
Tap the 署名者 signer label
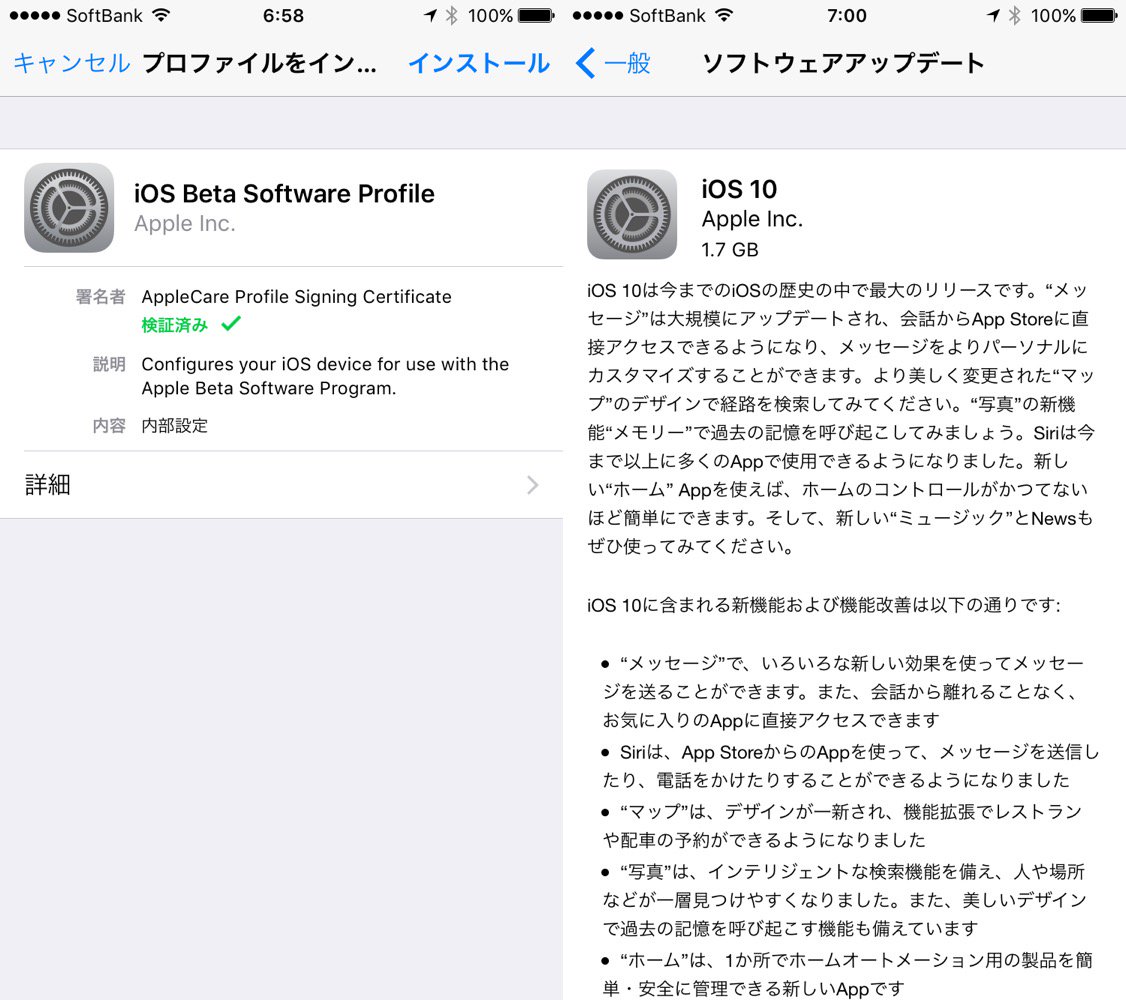coord(101,296)
